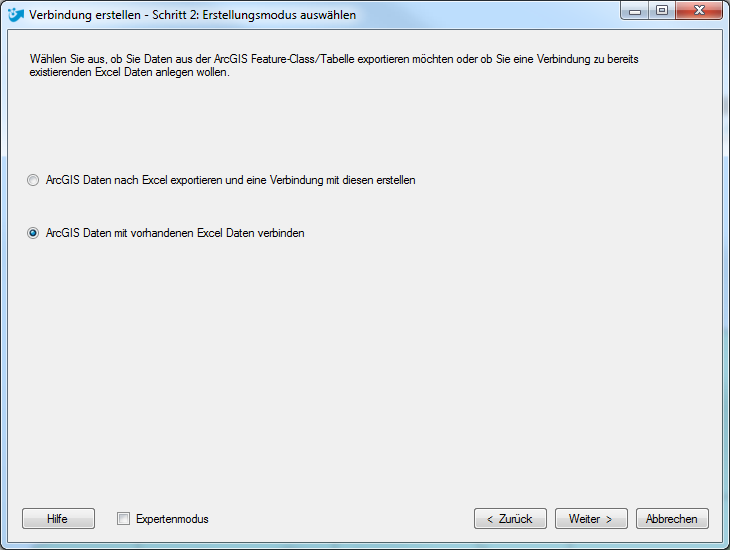This screenshot has width=730, height=550.
Task: Click the label 'ArcGIS Daten mit vorhandenen Excel Daten verbinden'
Action: (x=175, y=233)
